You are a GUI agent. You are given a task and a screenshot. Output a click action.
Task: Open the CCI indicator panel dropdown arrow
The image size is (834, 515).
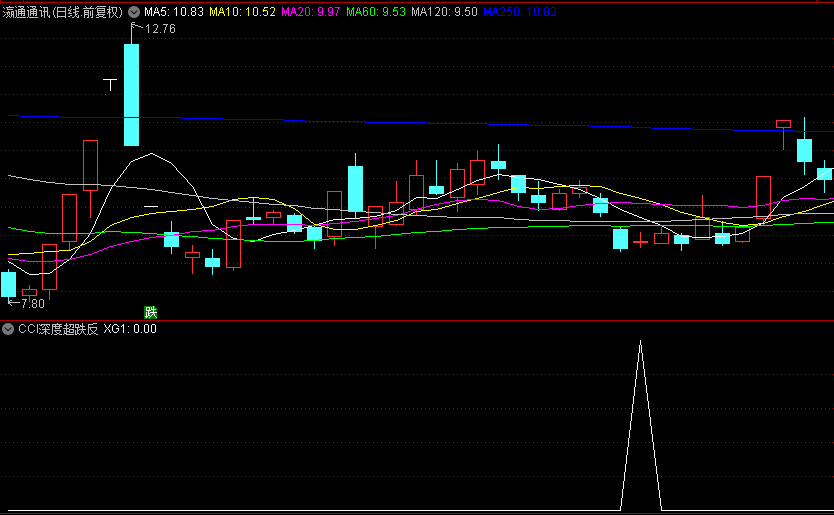coord(7,329)
